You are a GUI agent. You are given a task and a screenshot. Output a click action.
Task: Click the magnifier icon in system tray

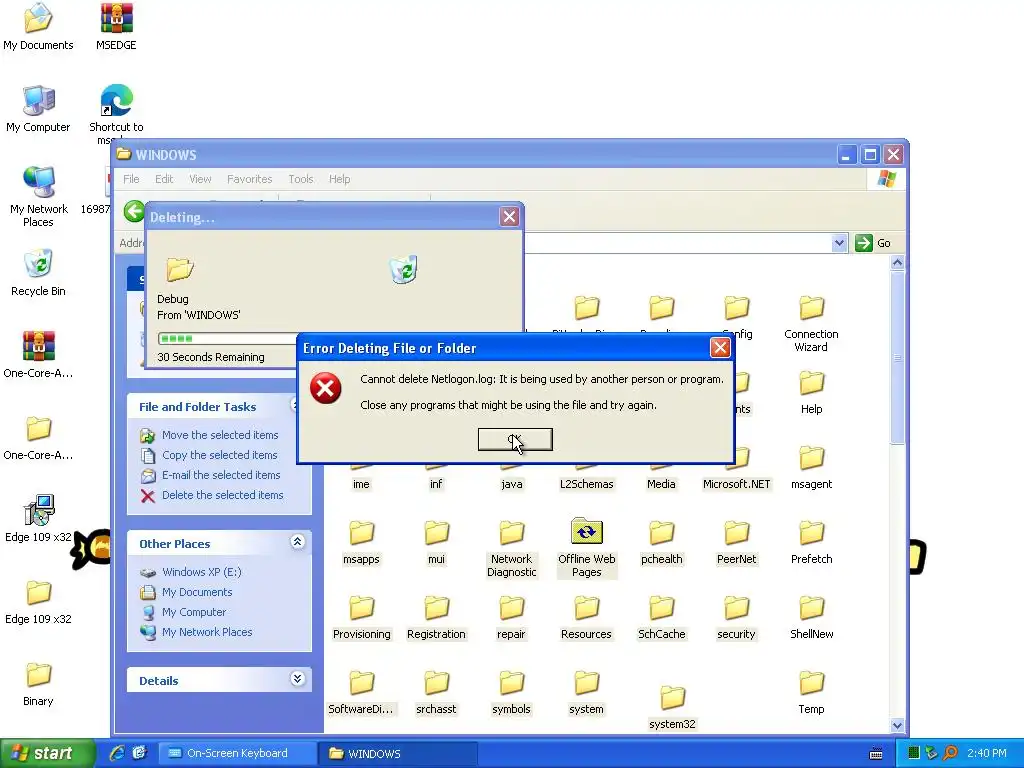[950, 753]
